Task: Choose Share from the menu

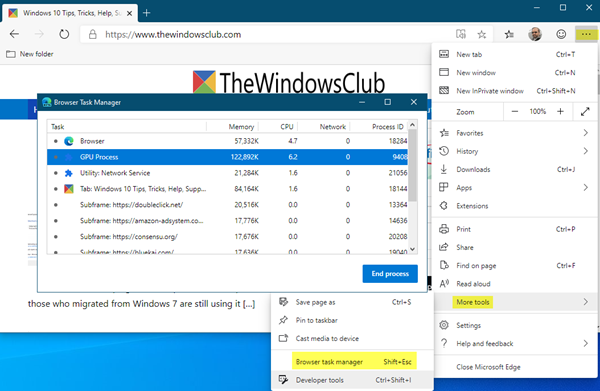Action: 514,247
